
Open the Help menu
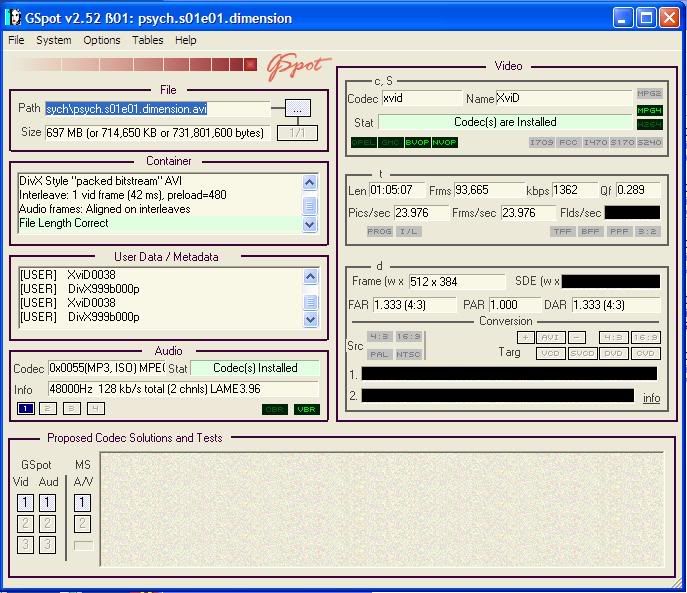coord(186,40)
